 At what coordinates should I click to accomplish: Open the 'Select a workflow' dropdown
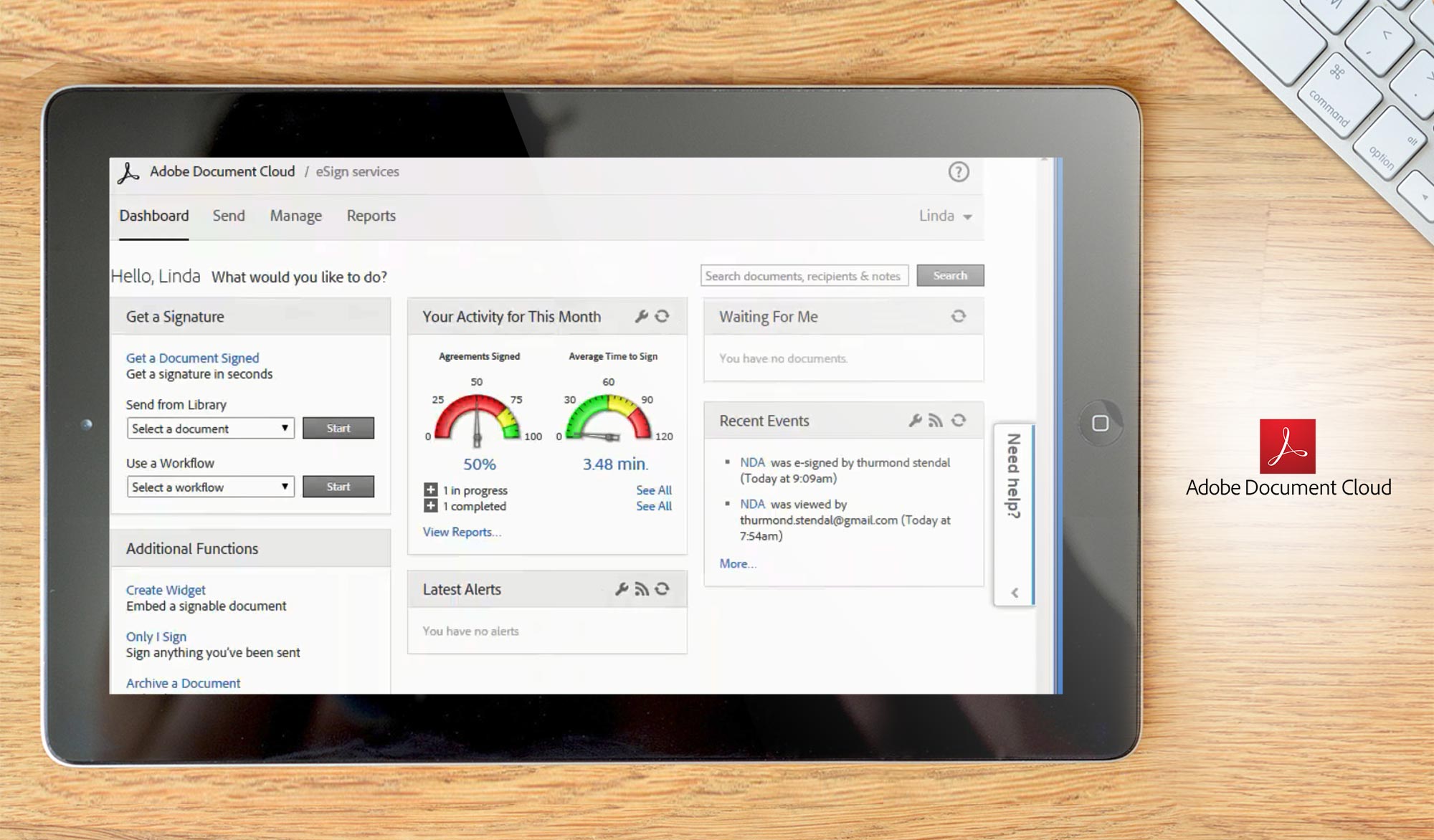click(x=210, y=487)
